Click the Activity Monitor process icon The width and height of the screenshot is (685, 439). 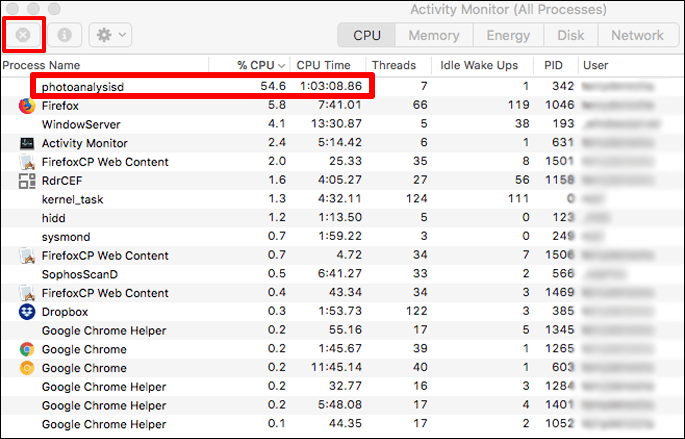[x=27, y=143]
